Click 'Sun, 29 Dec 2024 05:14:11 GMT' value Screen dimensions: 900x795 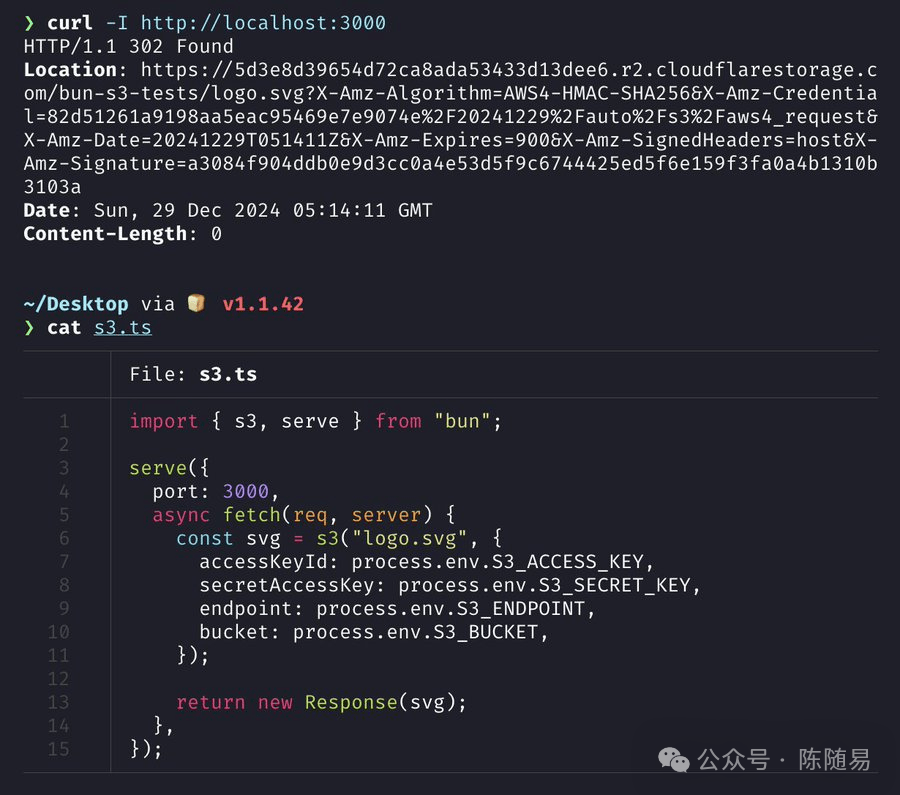(263, 210)
